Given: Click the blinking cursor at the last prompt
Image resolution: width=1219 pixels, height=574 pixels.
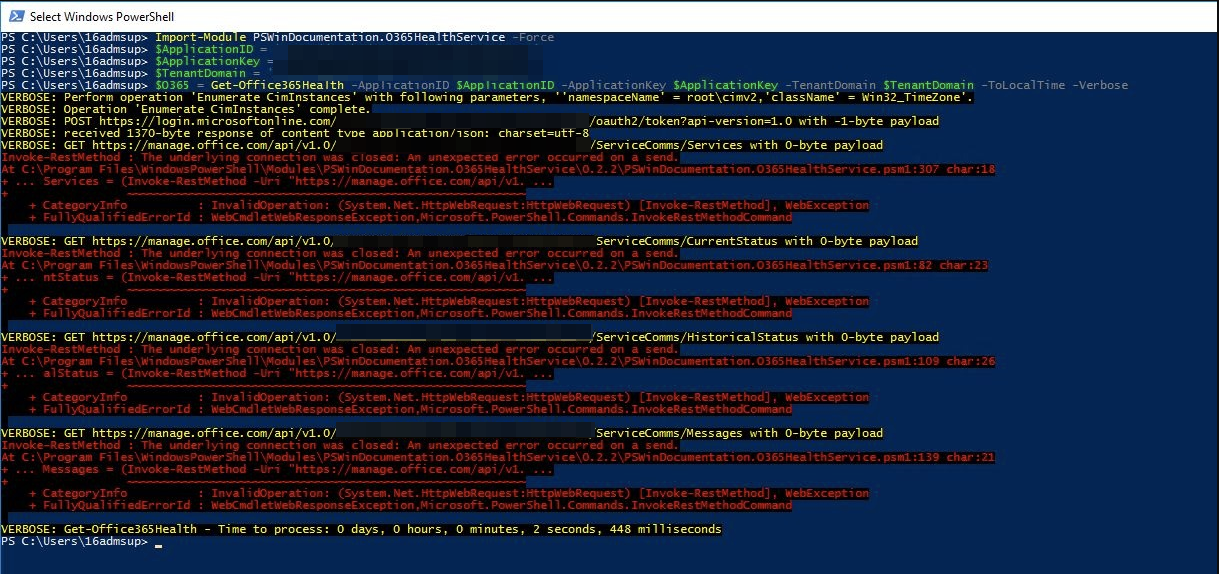Looking at the screenshot, I should click(x=158, y=542).
